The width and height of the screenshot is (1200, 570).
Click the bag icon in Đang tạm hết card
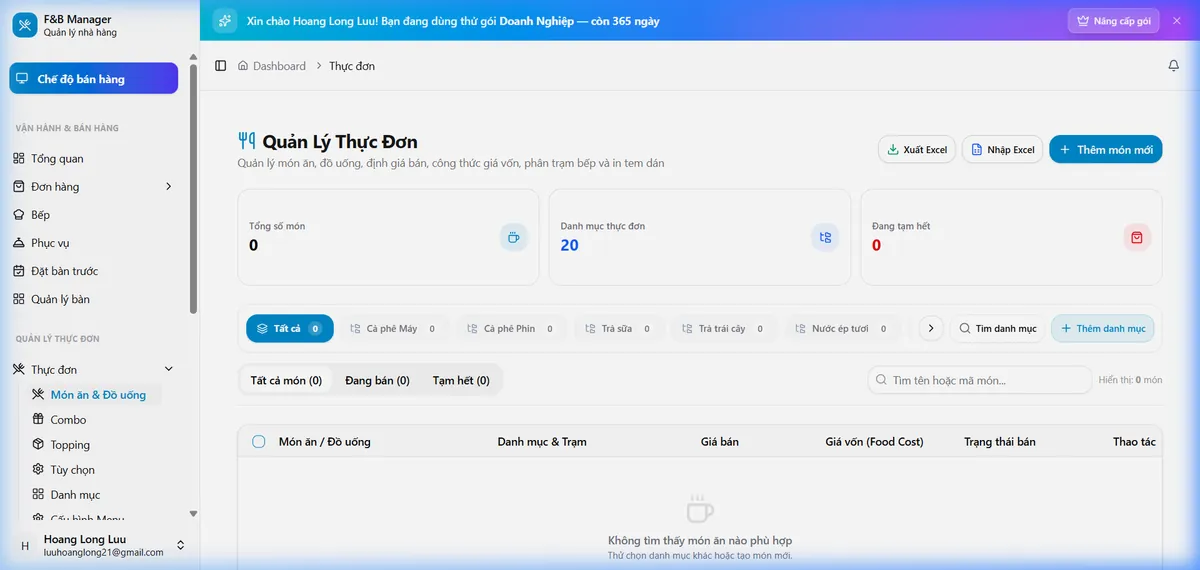click(x=1137, y=237)
